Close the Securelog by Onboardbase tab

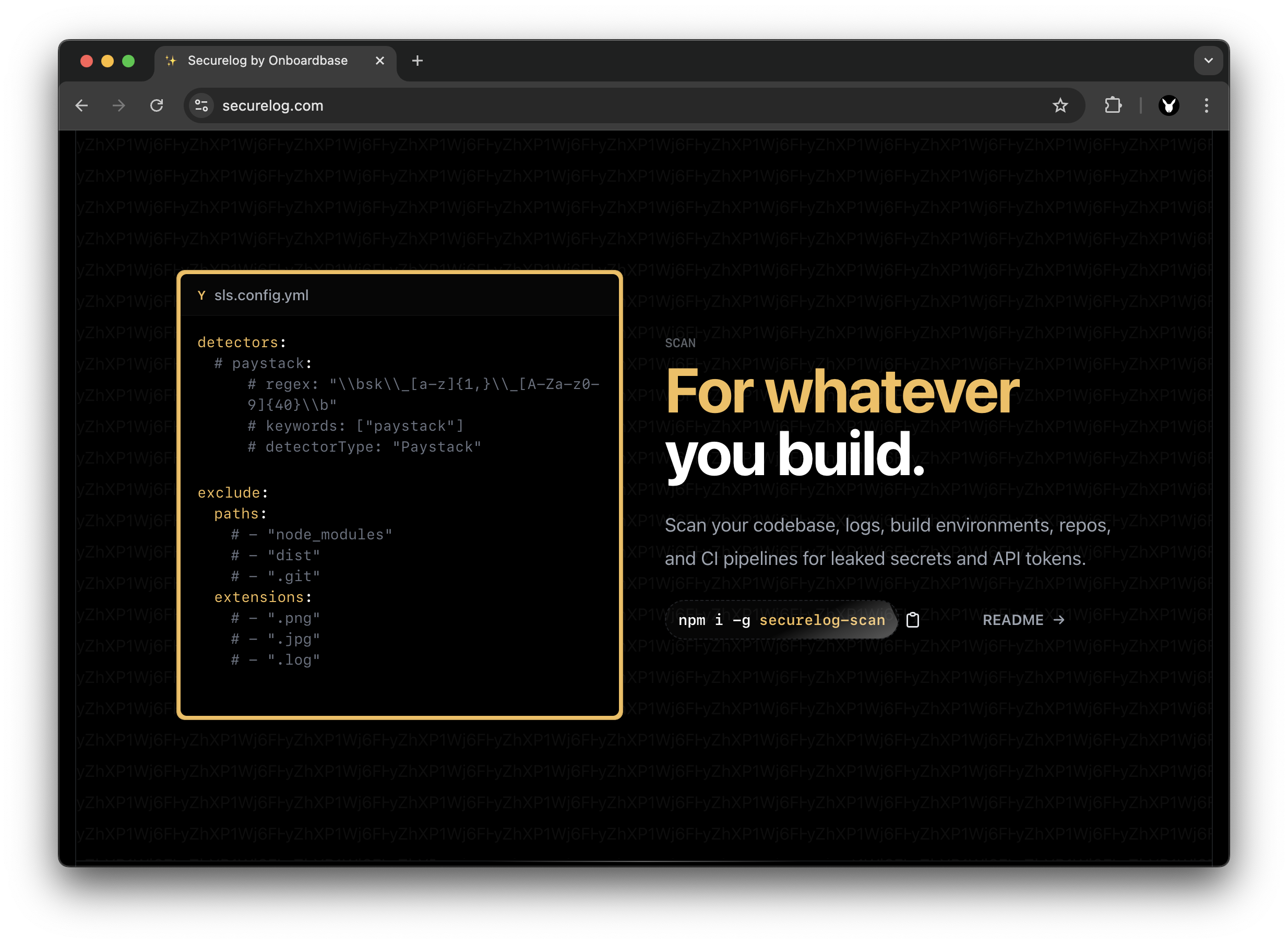coord(380,61)
